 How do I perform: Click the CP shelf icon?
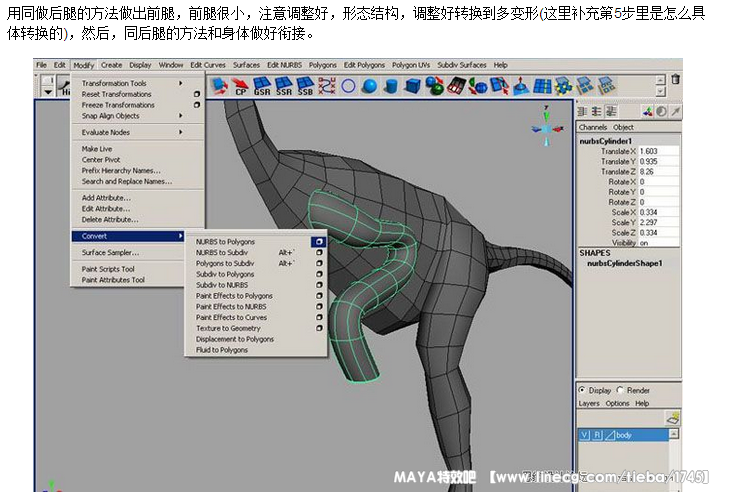coord(241,86)
